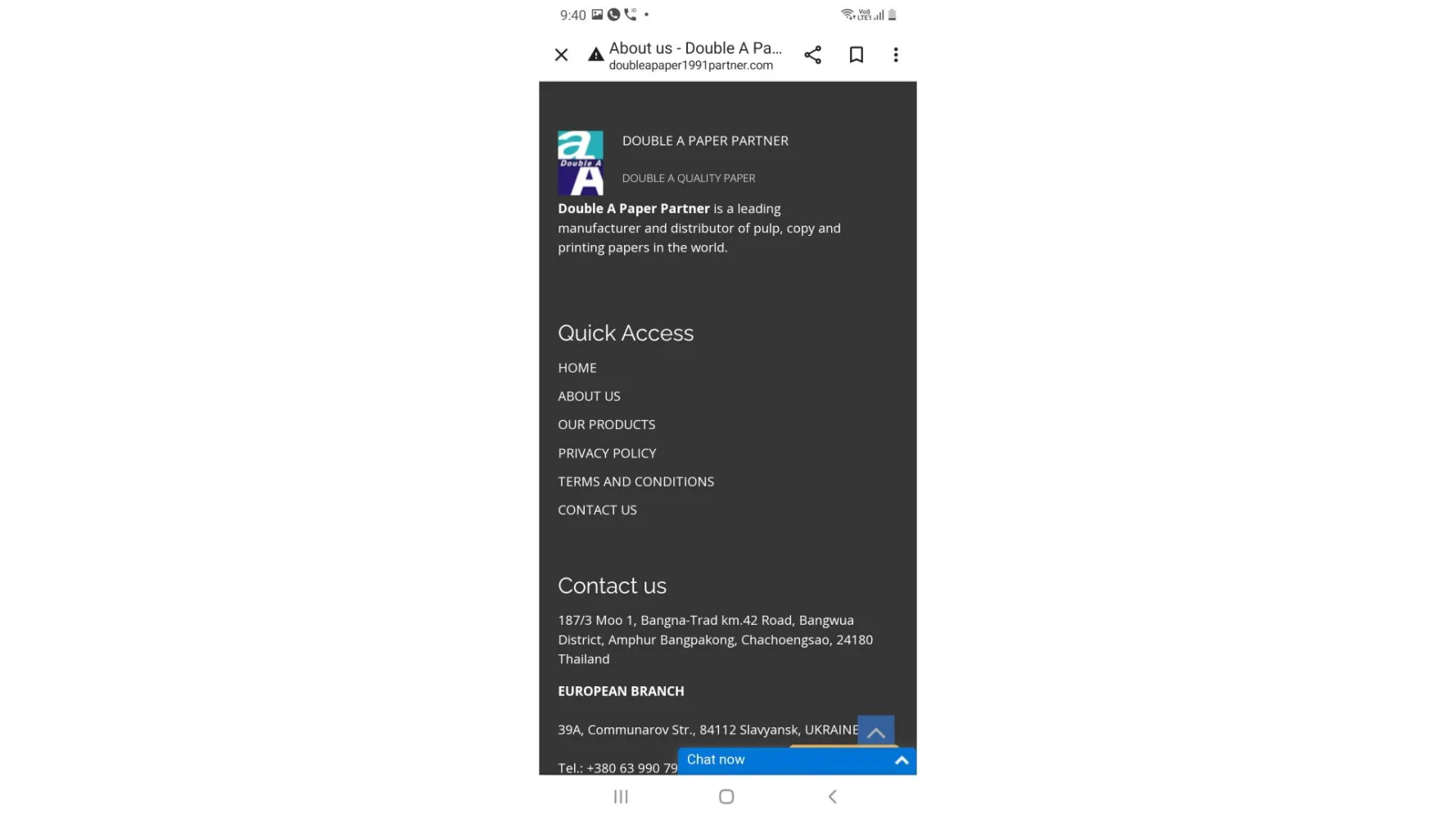The width and height of the screenshot is (1456, 819).
Task: Tap Android home navigation button
Action: (726, 796)
